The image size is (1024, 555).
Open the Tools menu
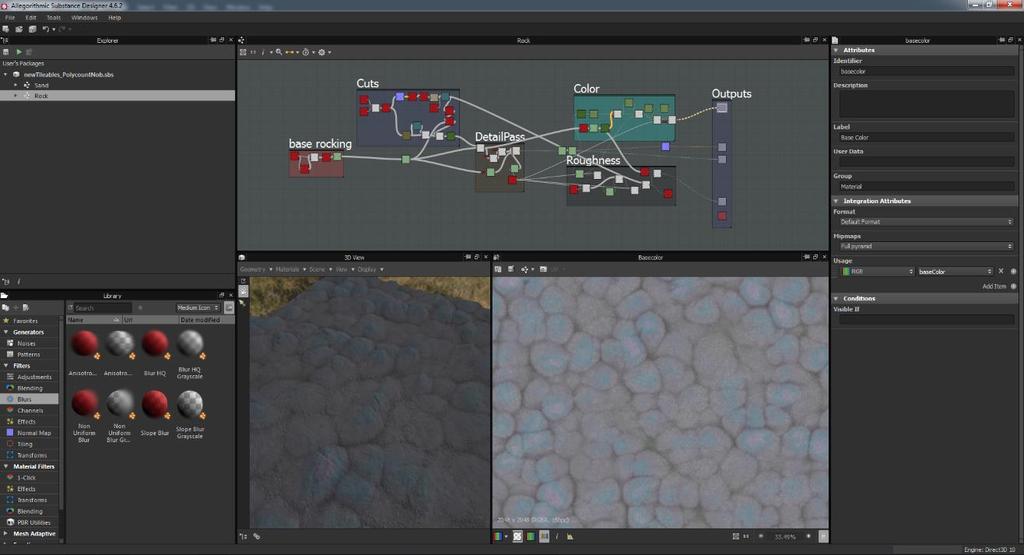tap(54, 18)
